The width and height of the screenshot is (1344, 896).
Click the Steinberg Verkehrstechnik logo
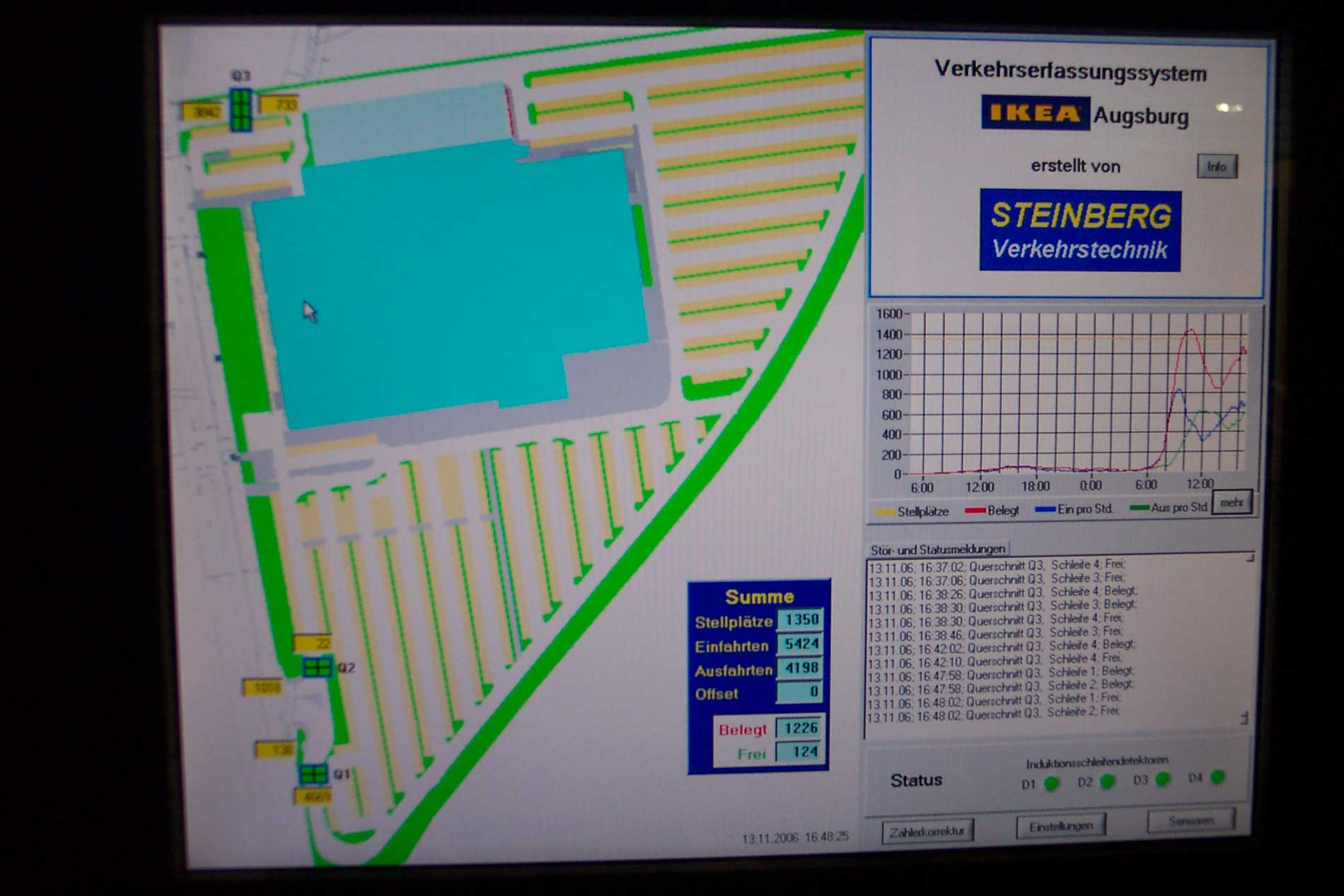(1080, 231)
